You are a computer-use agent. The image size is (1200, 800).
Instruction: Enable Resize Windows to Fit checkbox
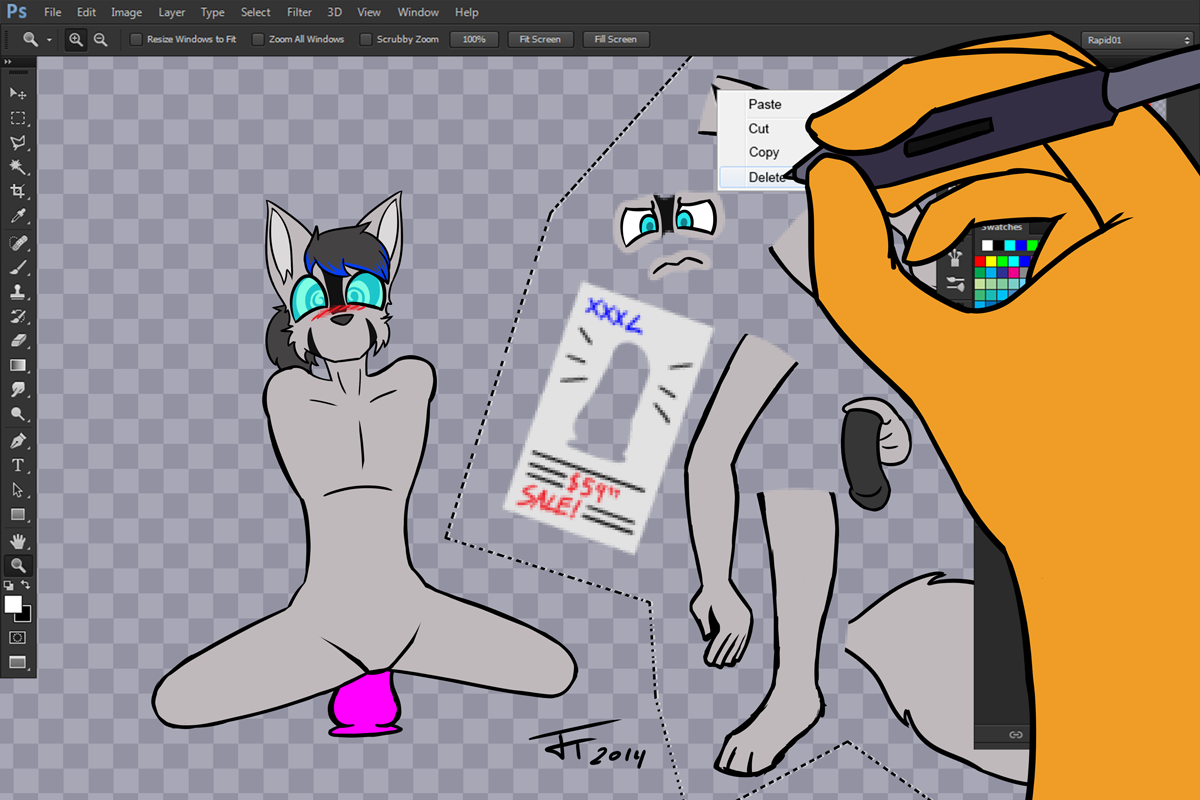click(136, 39)
